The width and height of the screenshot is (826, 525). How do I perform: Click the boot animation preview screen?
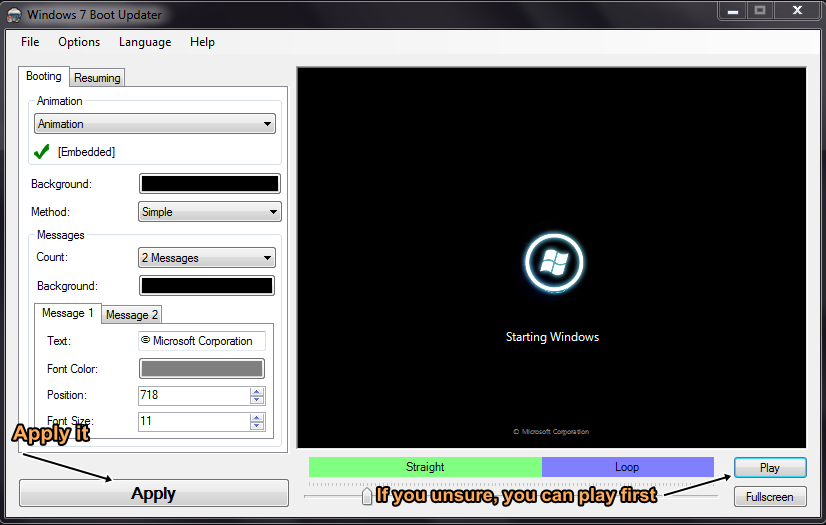(x=552, y=257)
